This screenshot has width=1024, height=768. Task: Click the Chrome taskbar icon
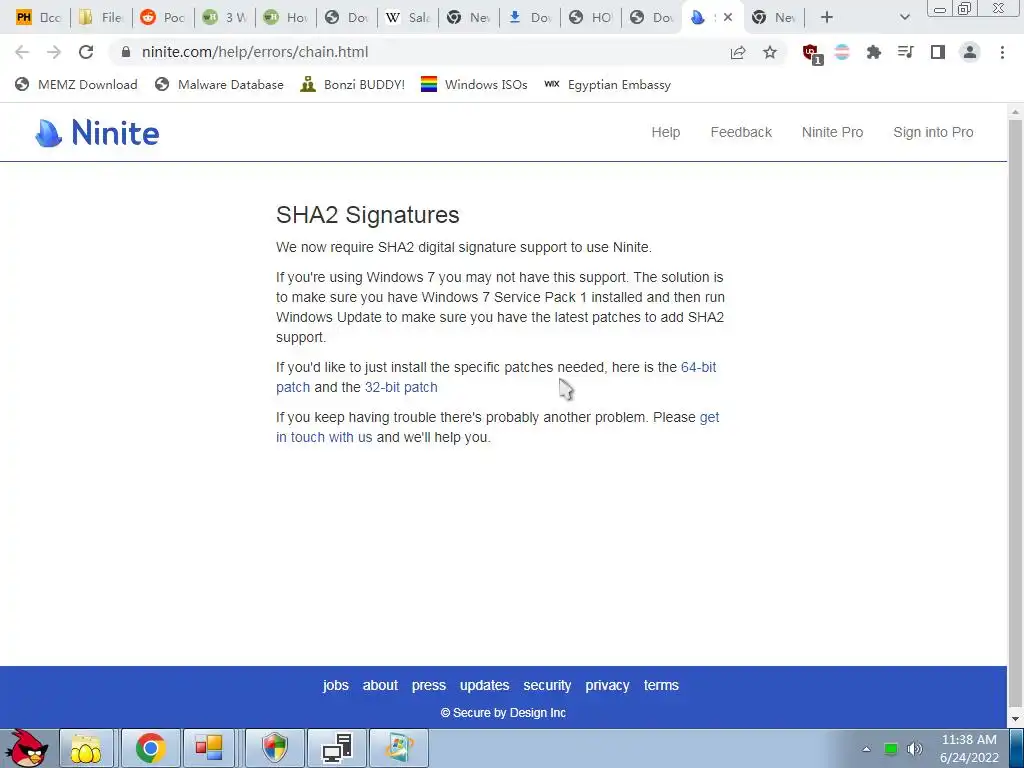(150, 748)
